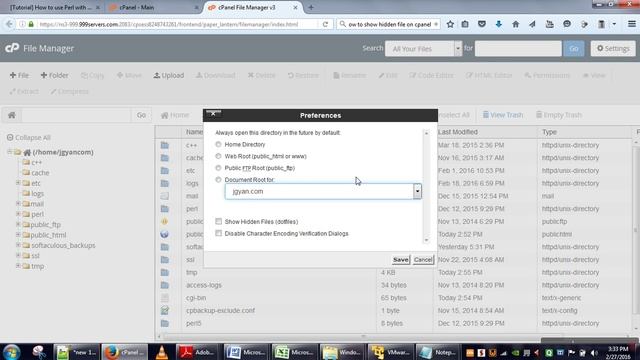The width and height of the screenshot is (640, 360).
Task: Click the bookmark star icon
Action: [x=450, y=24]
